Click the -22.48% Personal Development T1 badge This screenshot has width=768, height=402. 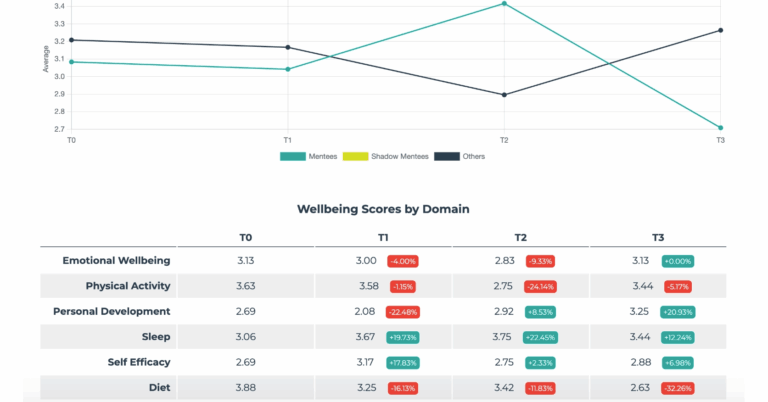pos(403,312)
